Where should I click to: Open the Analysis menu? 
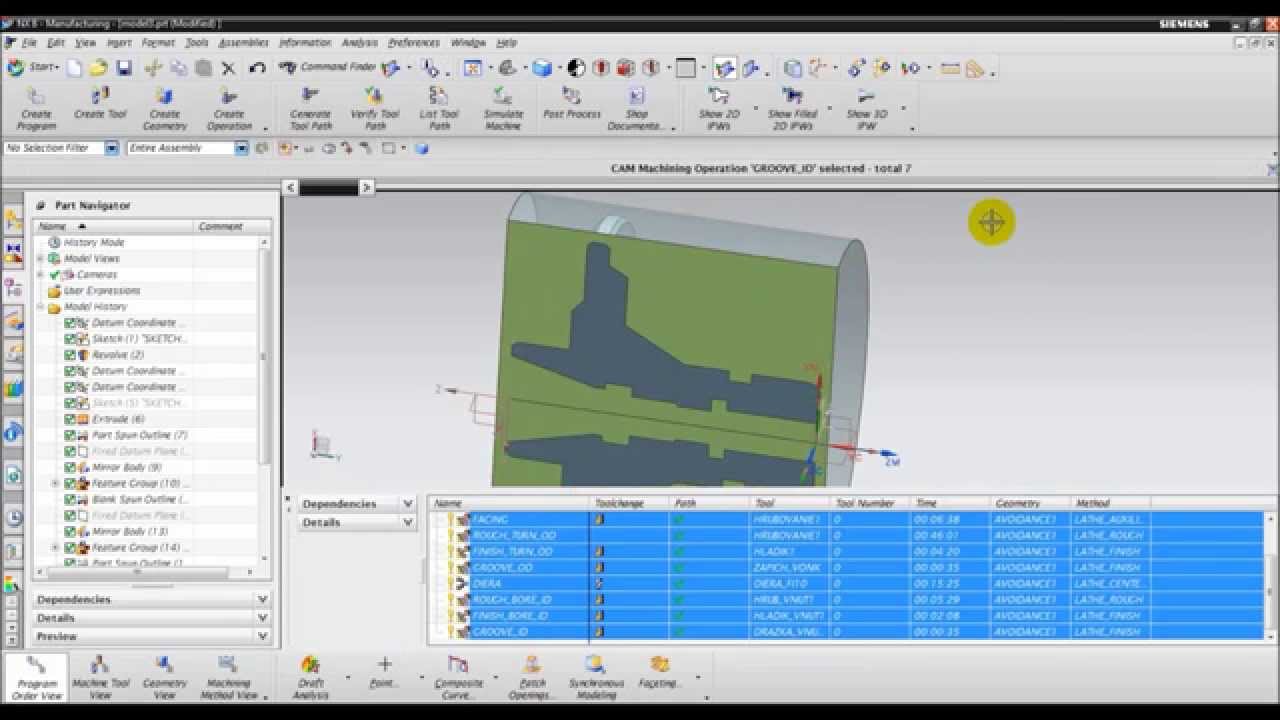(359, 43)
